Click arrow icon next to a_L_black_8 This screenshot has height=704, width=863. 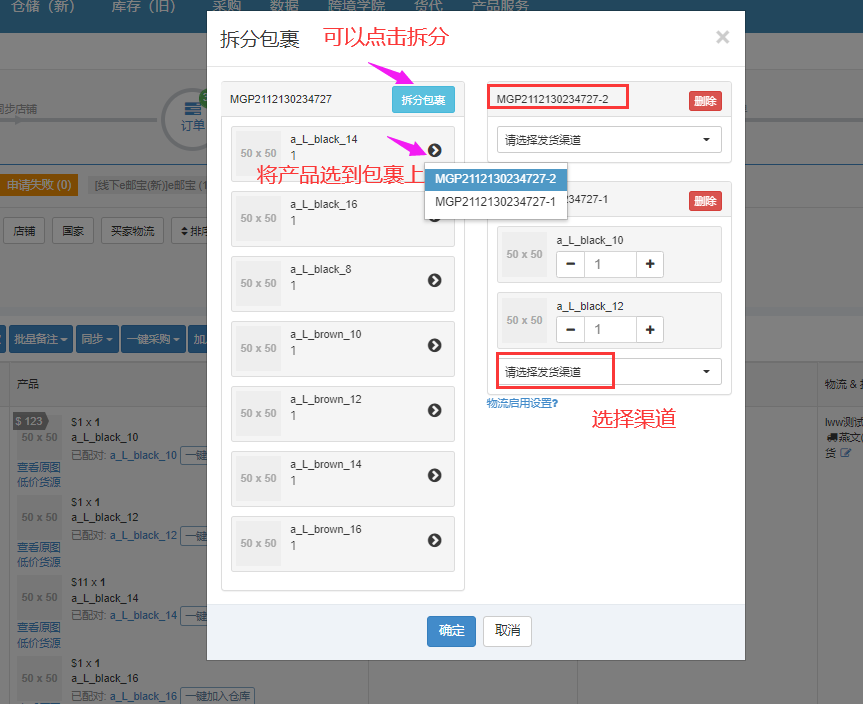click(x=434, y=280)
